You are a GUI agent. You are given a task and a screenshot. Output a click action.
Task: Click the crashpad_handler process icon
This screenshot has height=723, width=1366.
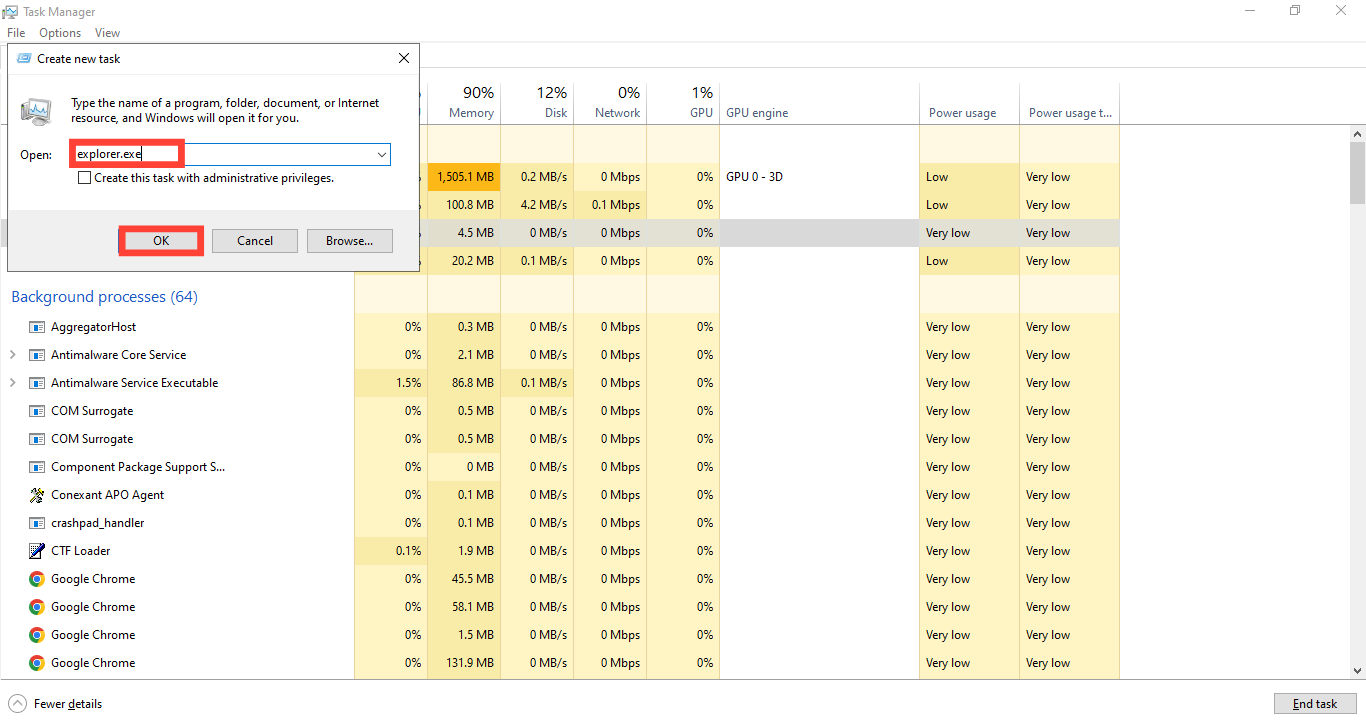click(x=37, y=523)
